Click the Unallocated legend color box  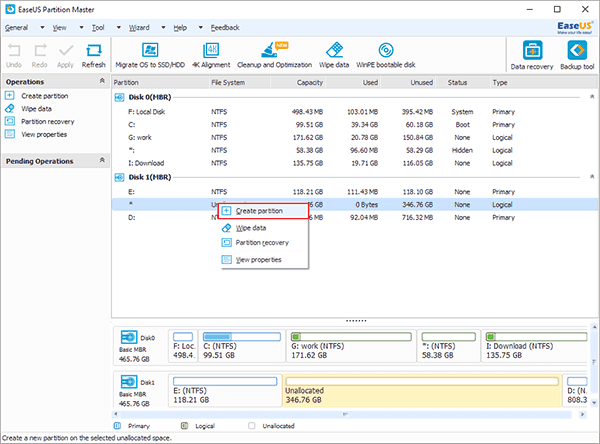click(x=251, y=426)
